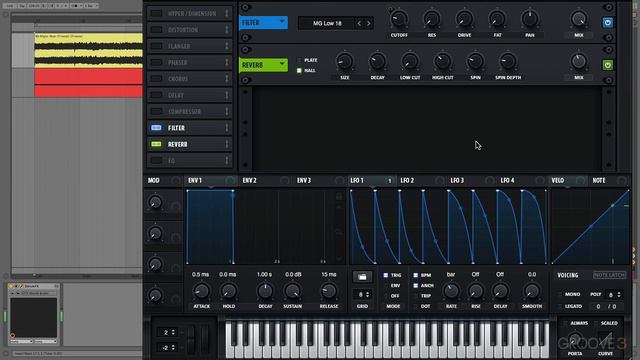Viewport: 640px width, 360px height.
Task: Click the Porta knob
Action: [x=575, y=339]
